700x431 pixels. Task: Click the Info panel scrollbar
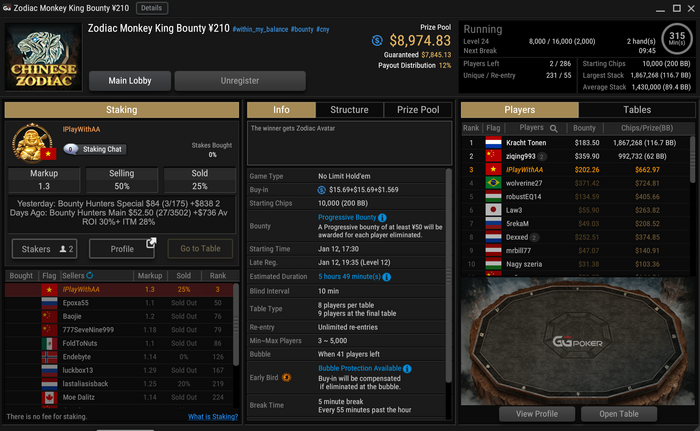(x=448, y=277)
